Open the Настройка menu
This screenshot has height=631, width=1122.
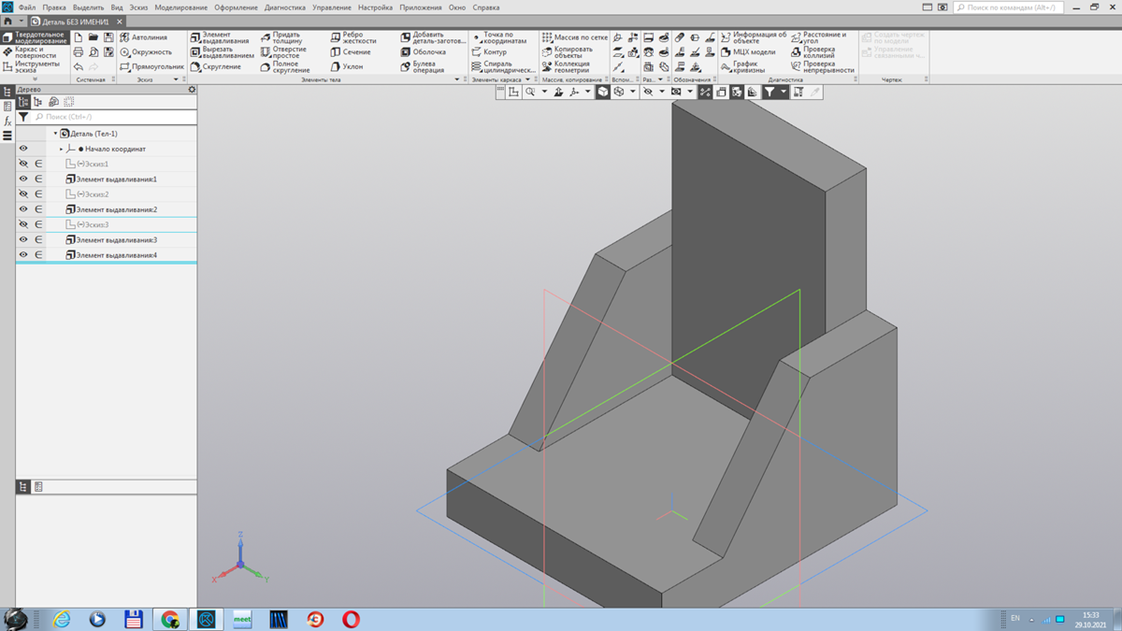pyautogui.click(x=375, y=7)
